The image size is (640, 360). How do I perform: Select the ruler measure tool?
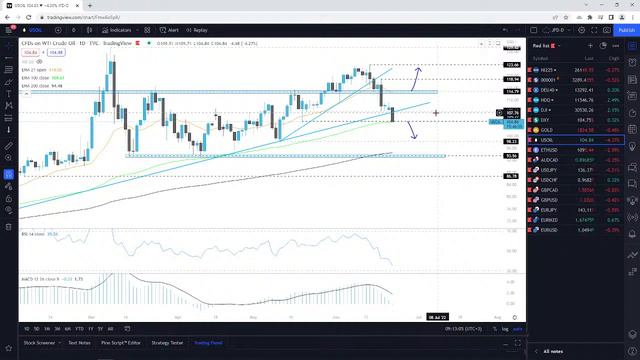[9, 146]
